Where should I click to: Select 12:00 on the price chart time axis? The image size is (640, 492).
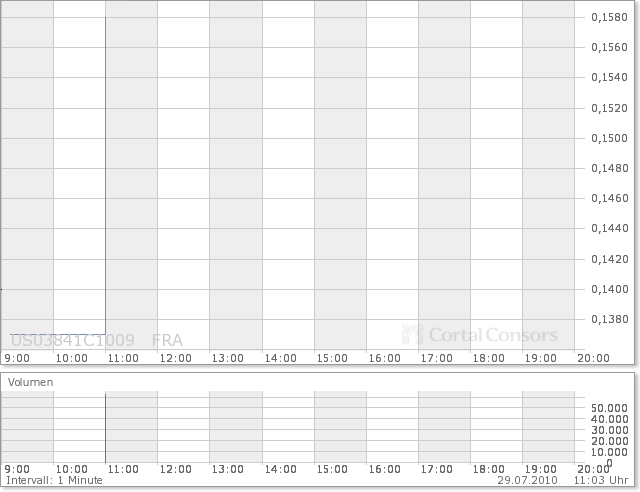176,358
